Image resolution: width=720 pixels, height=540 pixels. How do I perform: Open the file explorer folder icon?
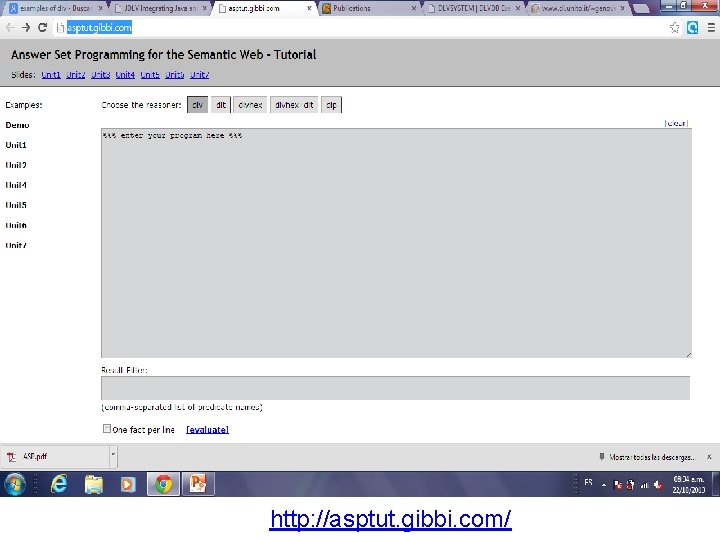coord(94,484)
